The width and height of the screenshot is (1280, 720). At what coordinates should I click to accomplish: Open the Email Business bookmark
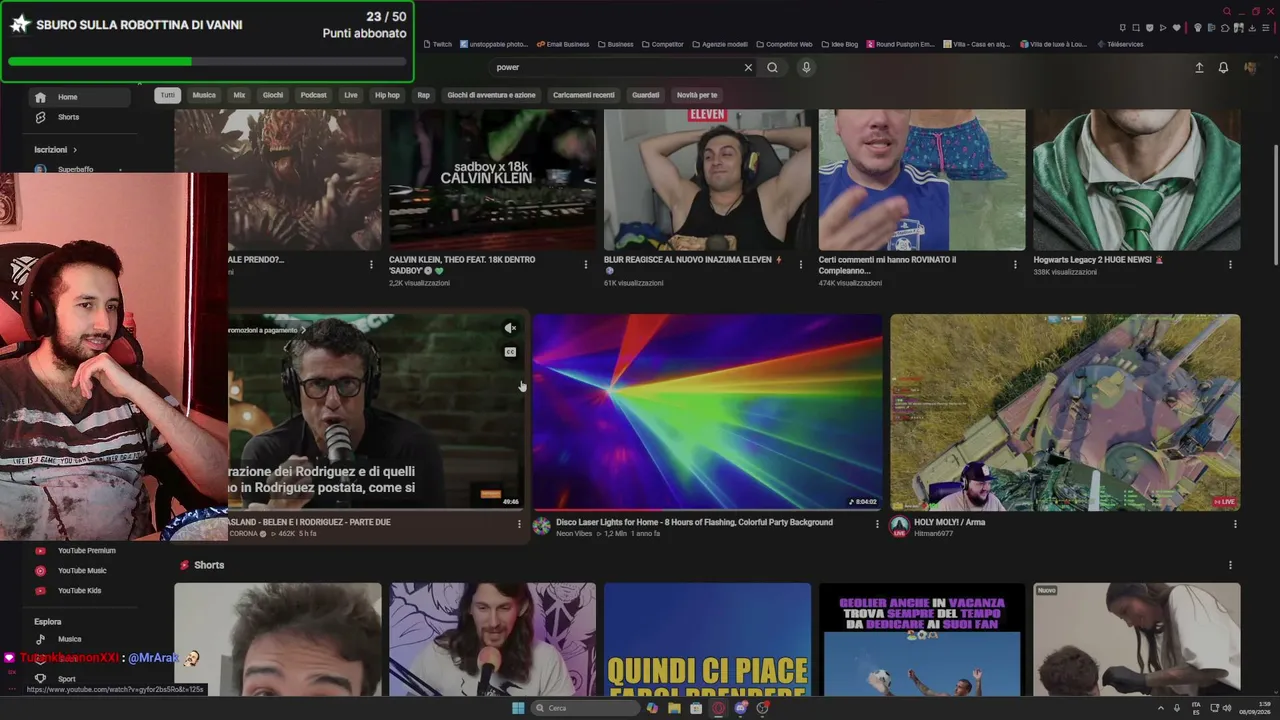pyautogui.click(x=563, y=44)
